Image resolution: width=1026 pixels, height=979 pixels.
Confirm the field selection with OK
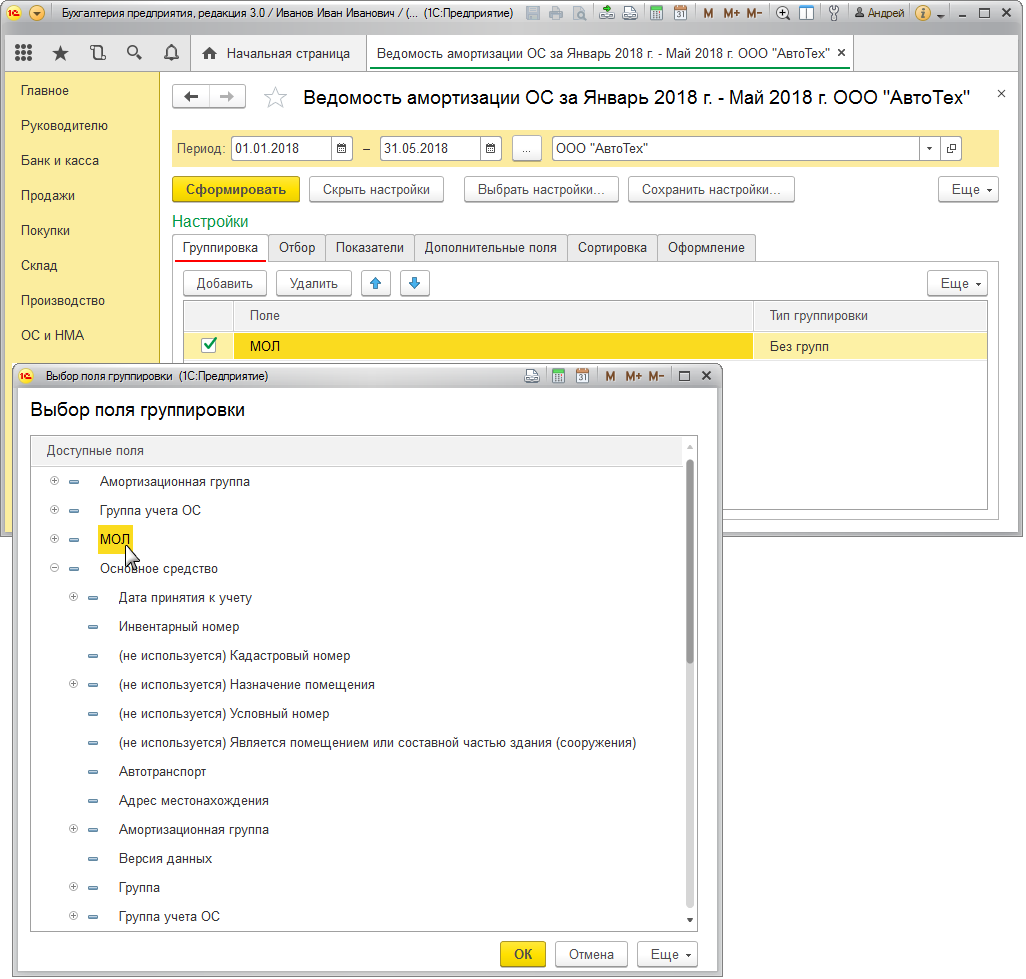tap(523, 954)
